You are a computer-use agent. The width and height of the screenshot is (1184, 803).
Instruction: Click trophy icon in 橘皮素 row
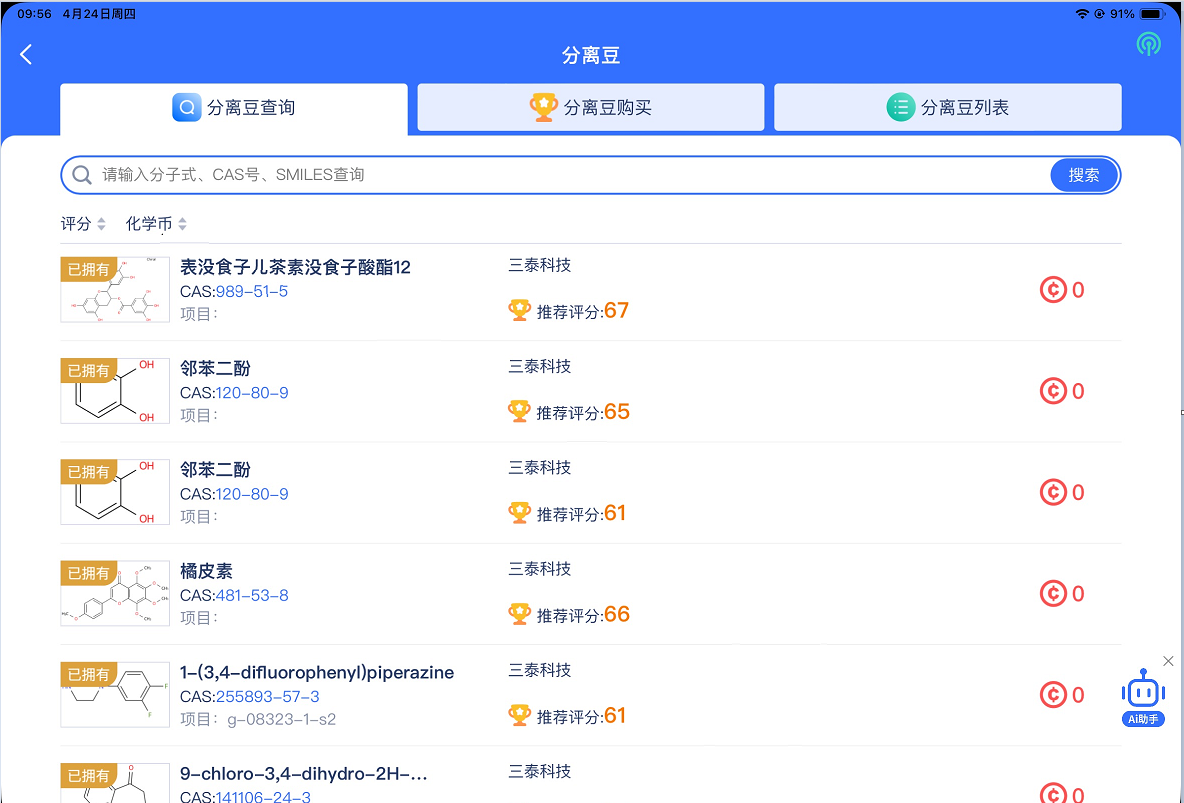519,614
